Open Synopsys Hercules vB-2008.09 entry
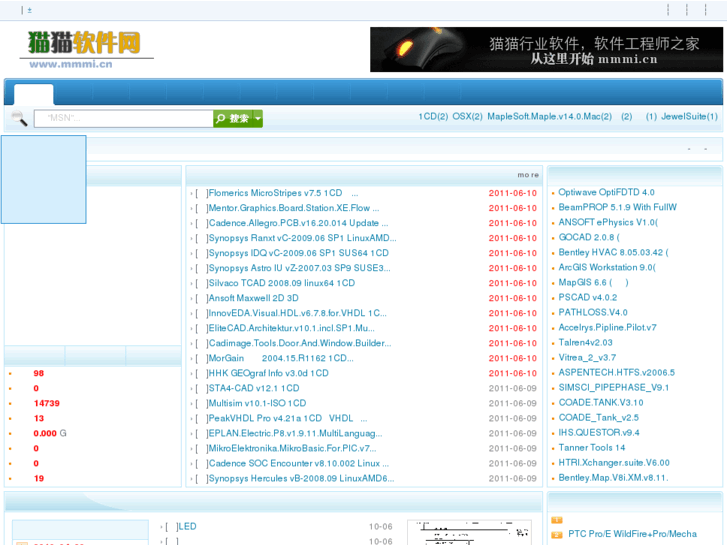This screenshot has width=727, height=545. point(301,478)
